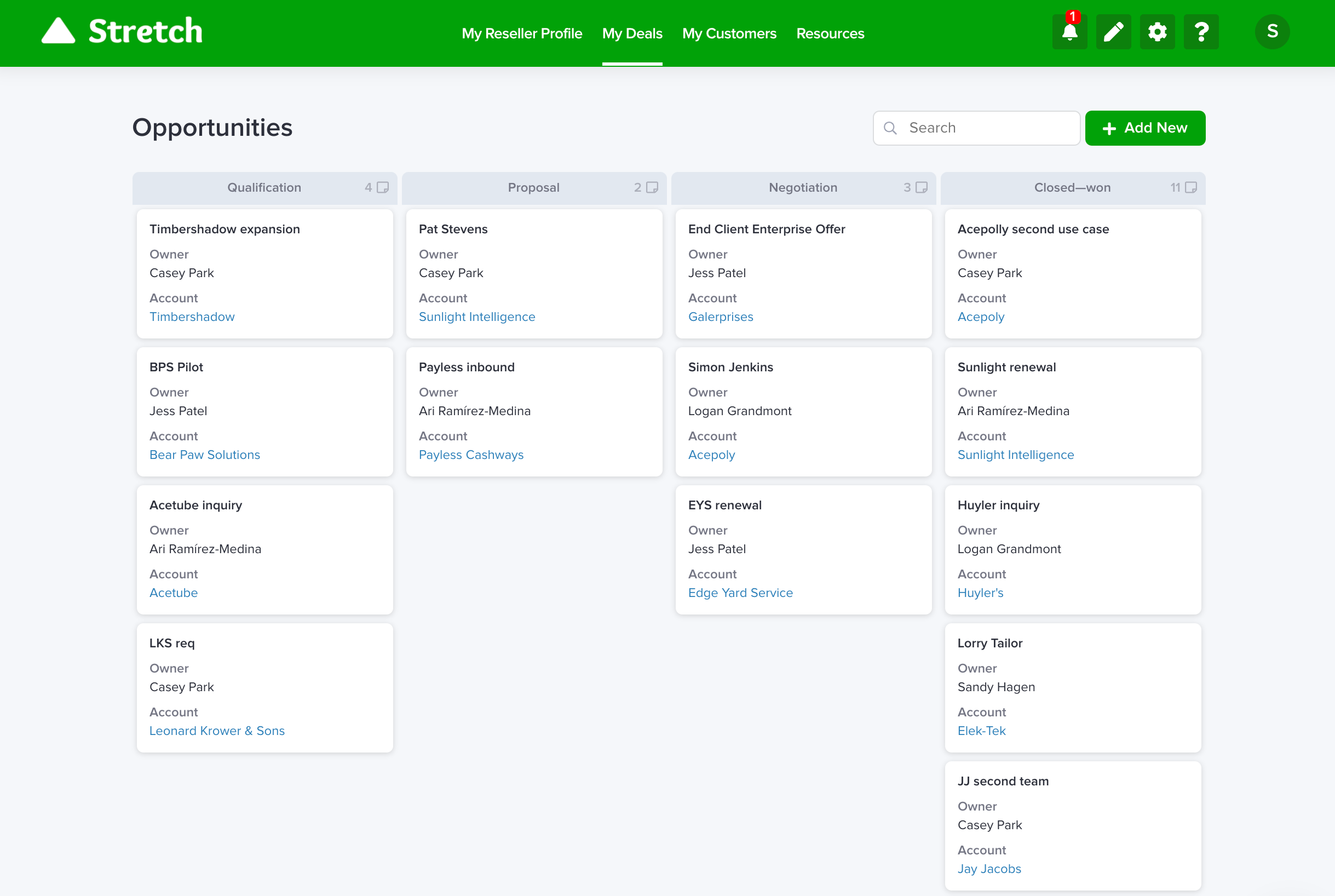Viewport: 1335px width, 896px height.
Task: Open the Acetube account link
Action: click(173, 593)
